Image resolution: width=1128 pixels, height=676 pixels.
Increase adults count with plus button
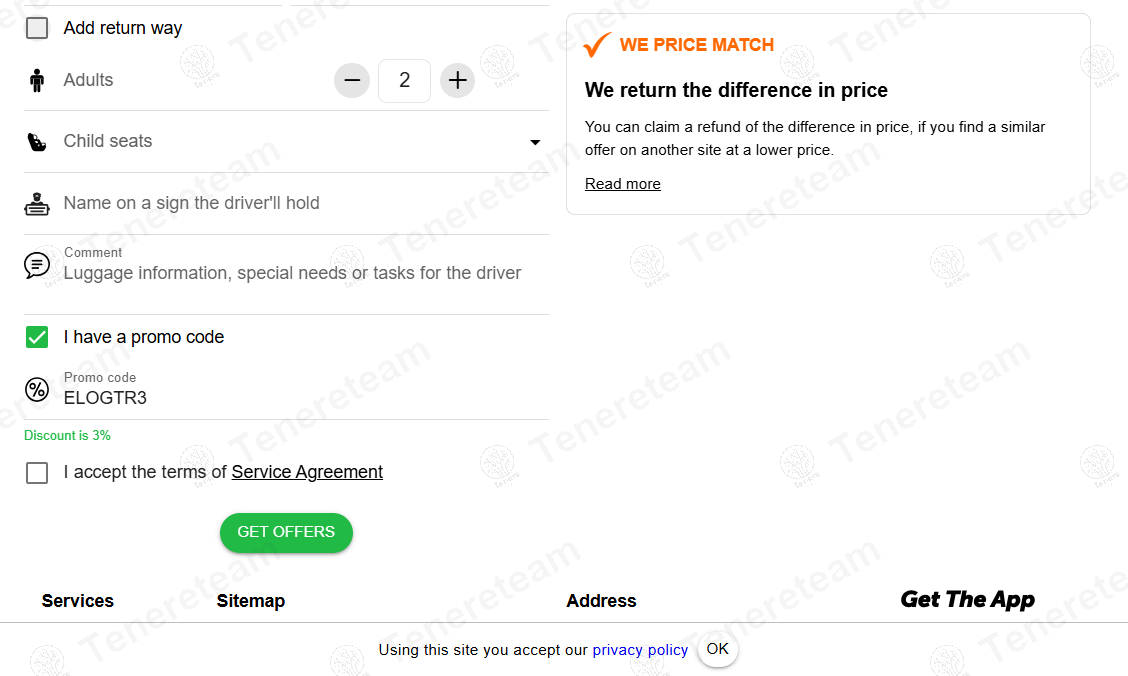pyautogui.click(x=457, y=80)
